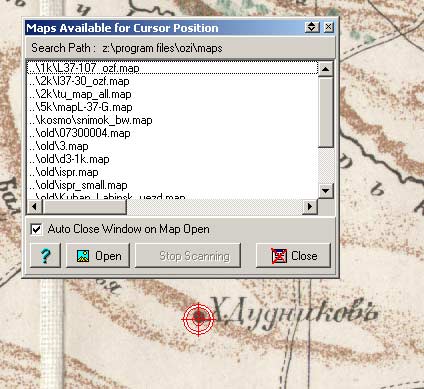Click the red crosshair cursor marker on map

click(199, 319)
